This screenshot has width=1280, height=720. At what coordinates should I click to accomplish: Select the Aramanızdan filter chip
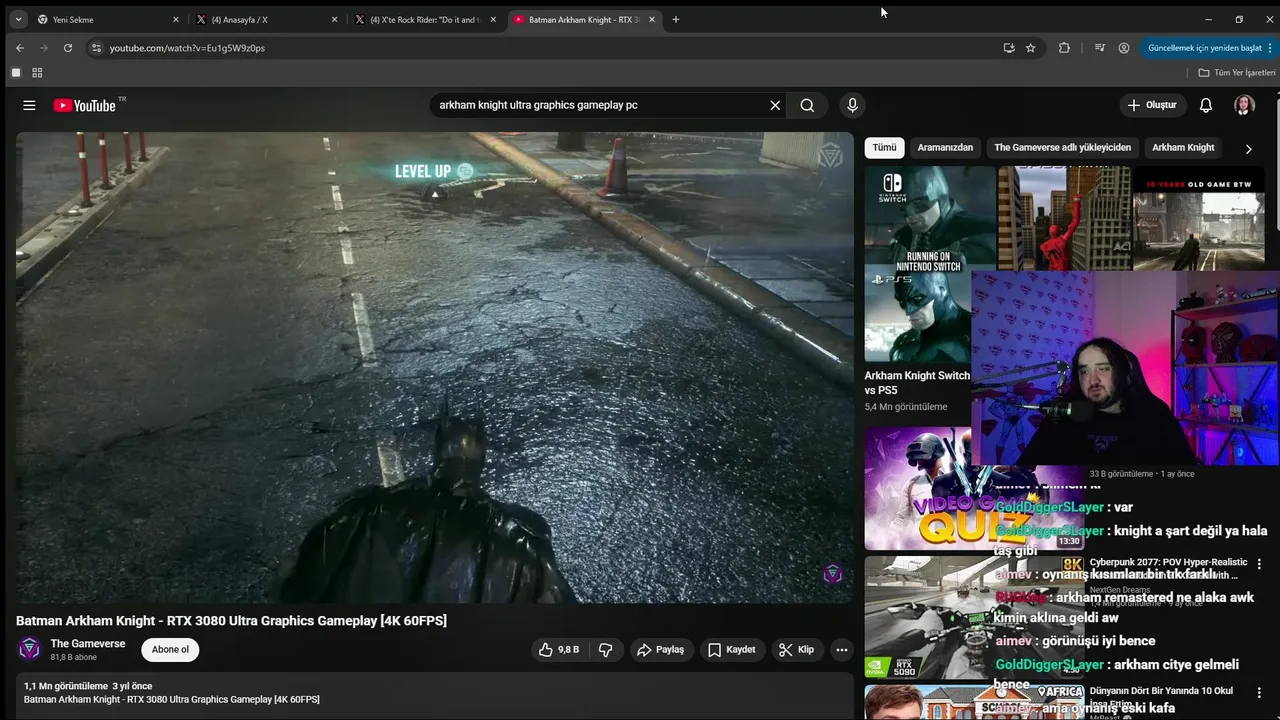pos(945,147)
